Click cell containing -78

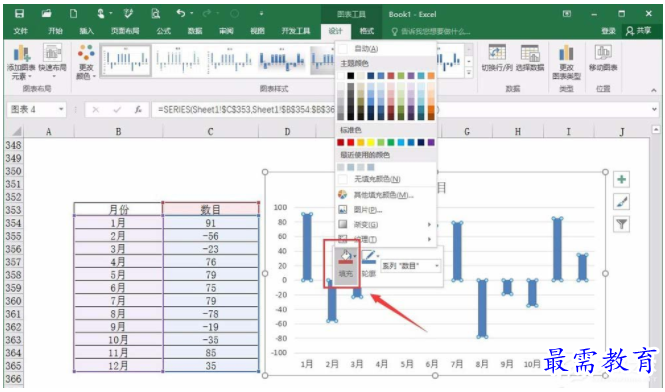click(211, 314)
